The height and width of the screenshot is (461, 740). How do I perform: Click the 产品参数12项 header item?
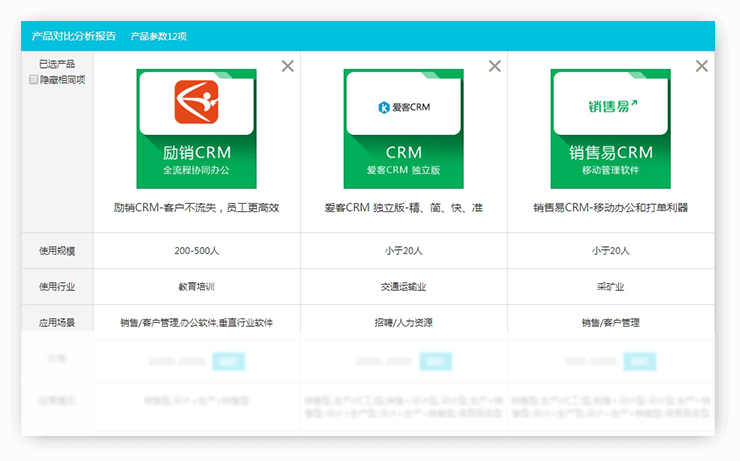159,36
